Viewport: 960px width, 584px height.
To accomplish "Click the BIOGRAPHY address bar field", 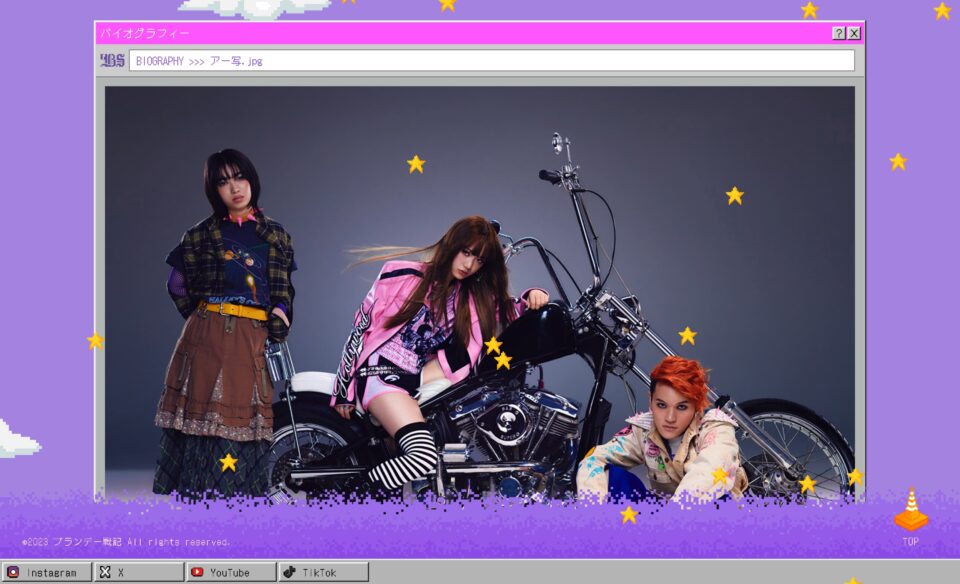I will pos(490,61).
